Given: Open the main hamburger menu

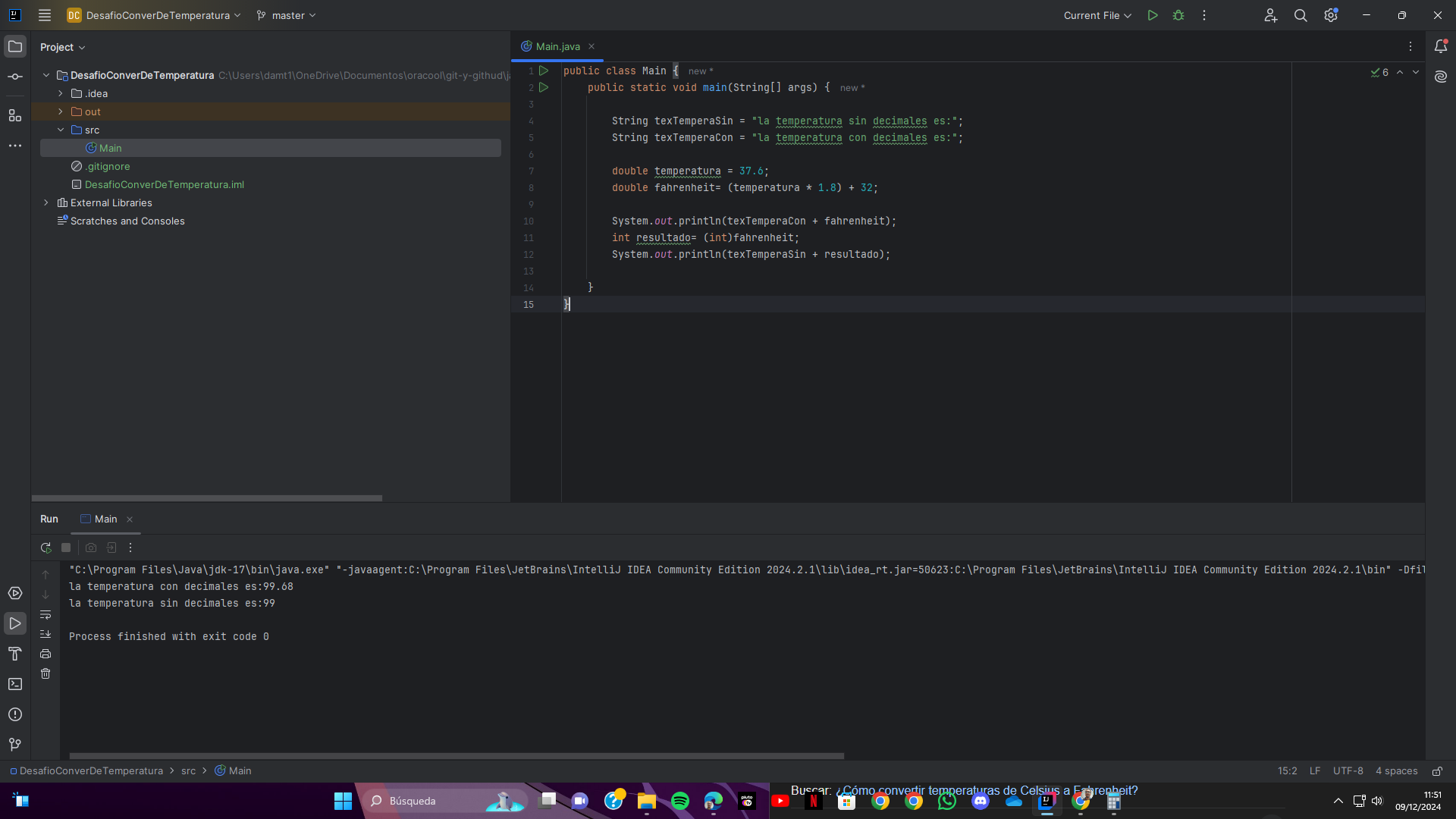Looking at the screenshot, I should pyautogui.click(x=45, y=15).
